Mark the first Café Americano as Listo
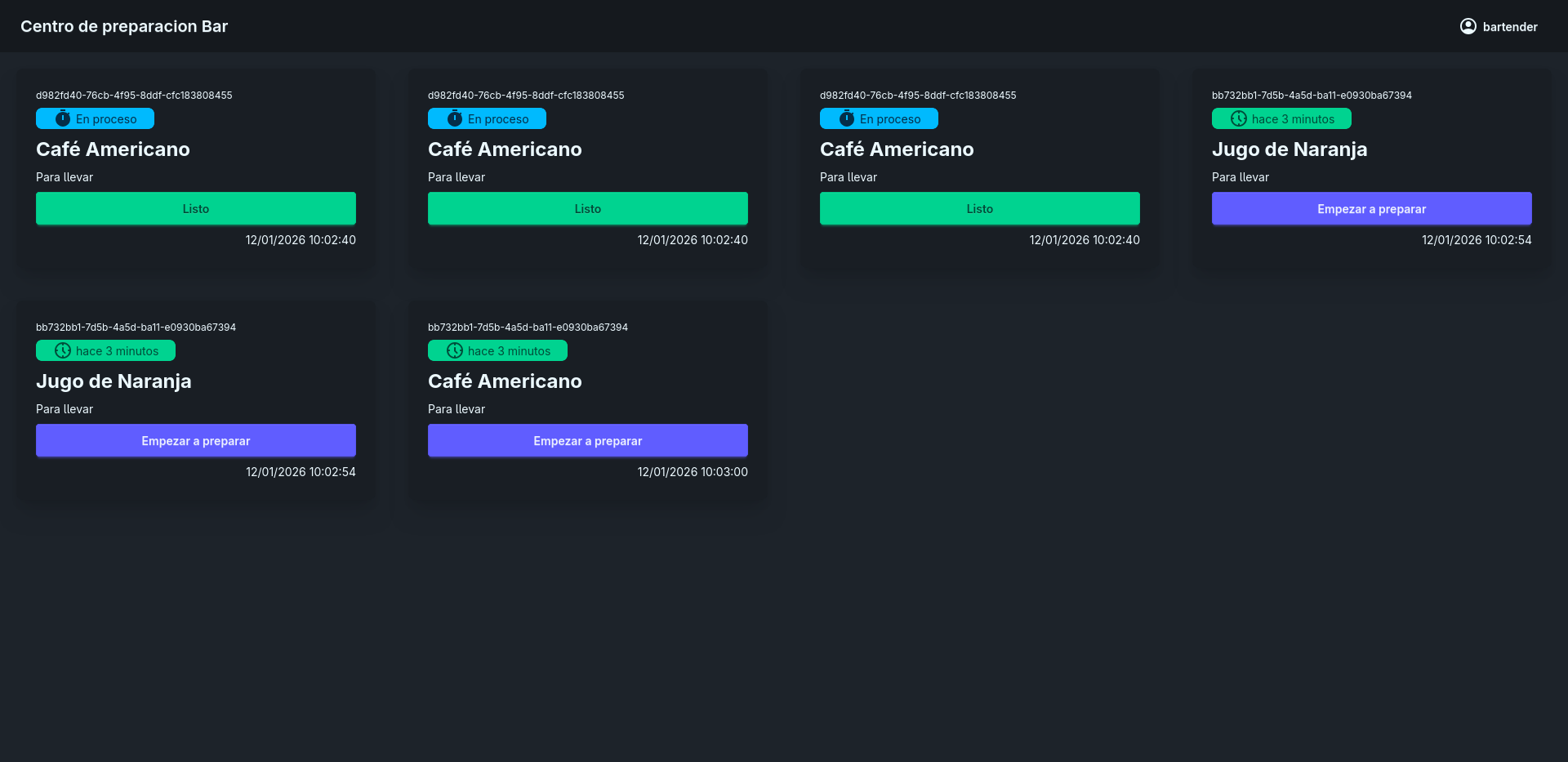 pos(196,208)
